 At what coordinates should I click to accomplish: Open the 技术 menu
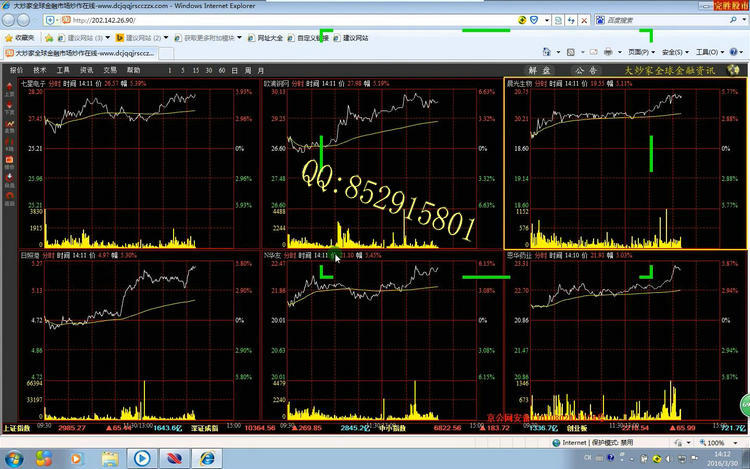[40, 71]
